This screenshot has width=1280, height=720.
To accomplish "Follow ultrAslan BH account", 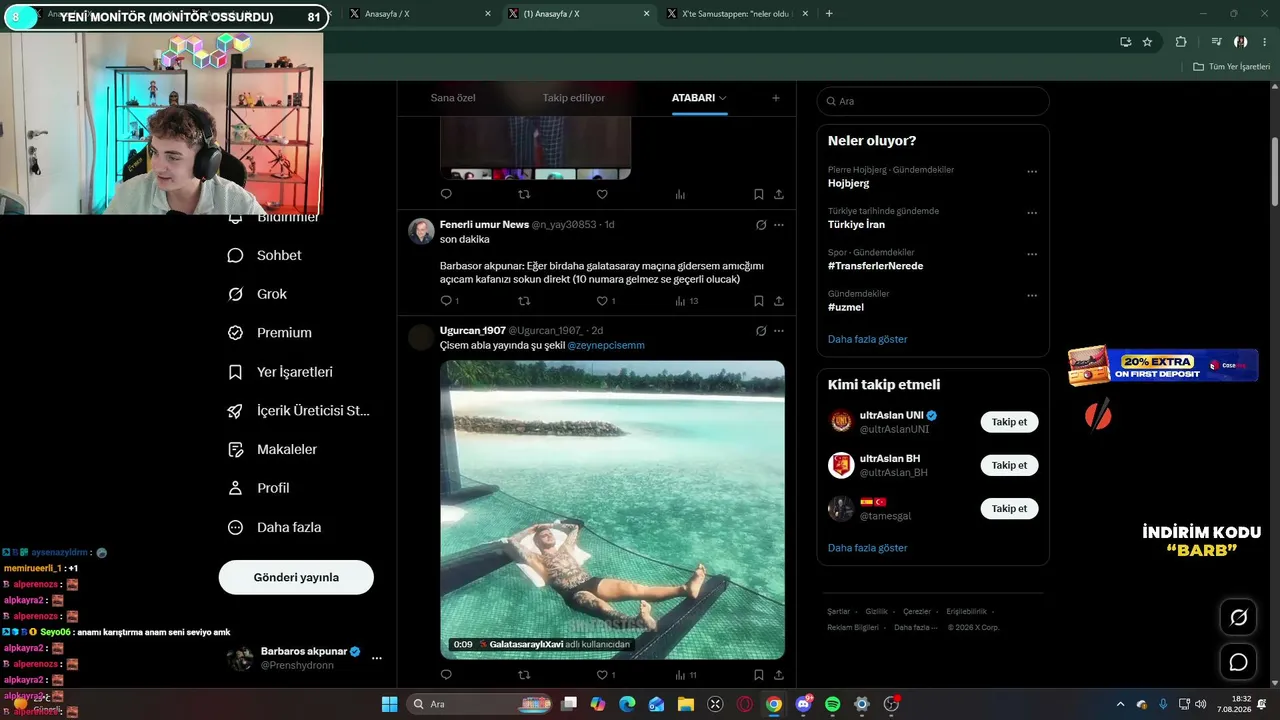I will coord(1009,465).
